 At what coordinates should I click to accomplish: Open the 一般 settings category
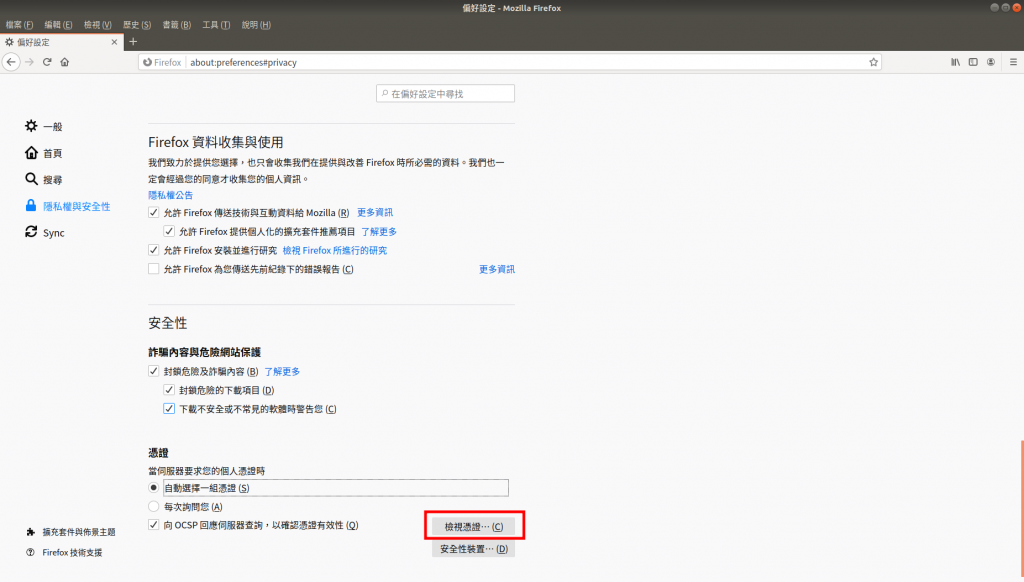44,126
